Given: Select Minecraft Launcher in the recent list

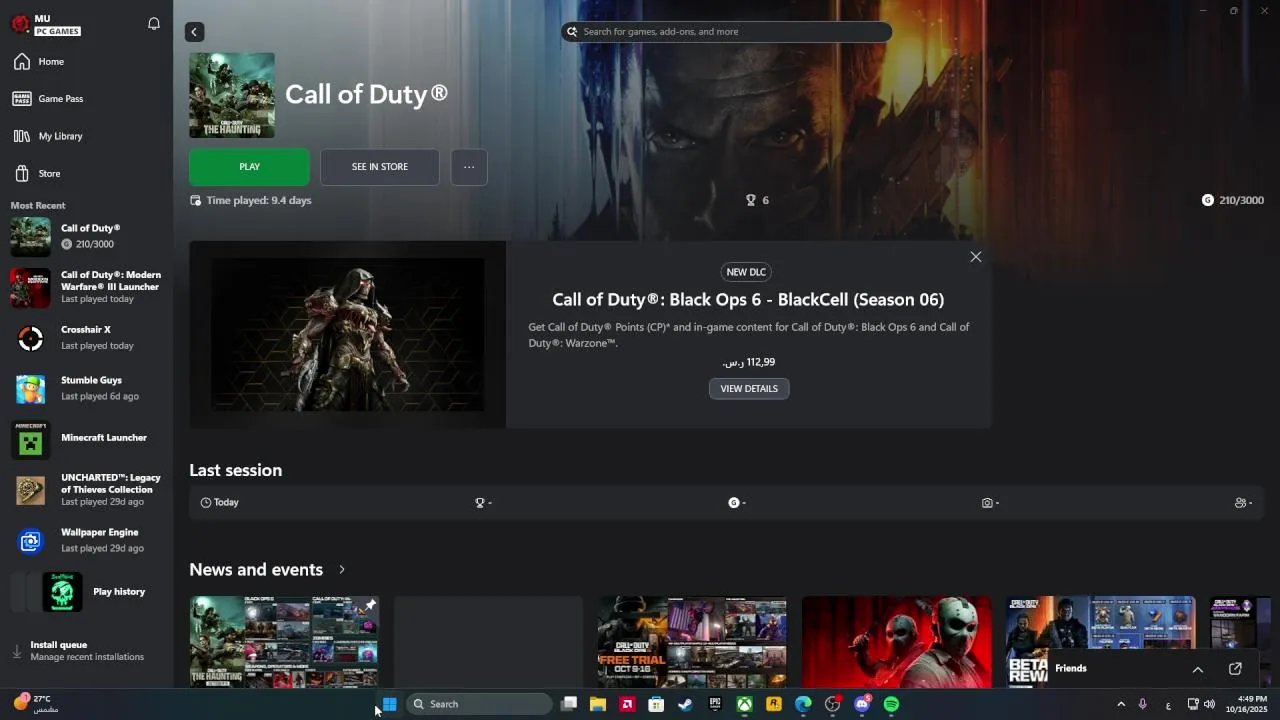Looking at the screenshot, I should [x=86, y=438].
